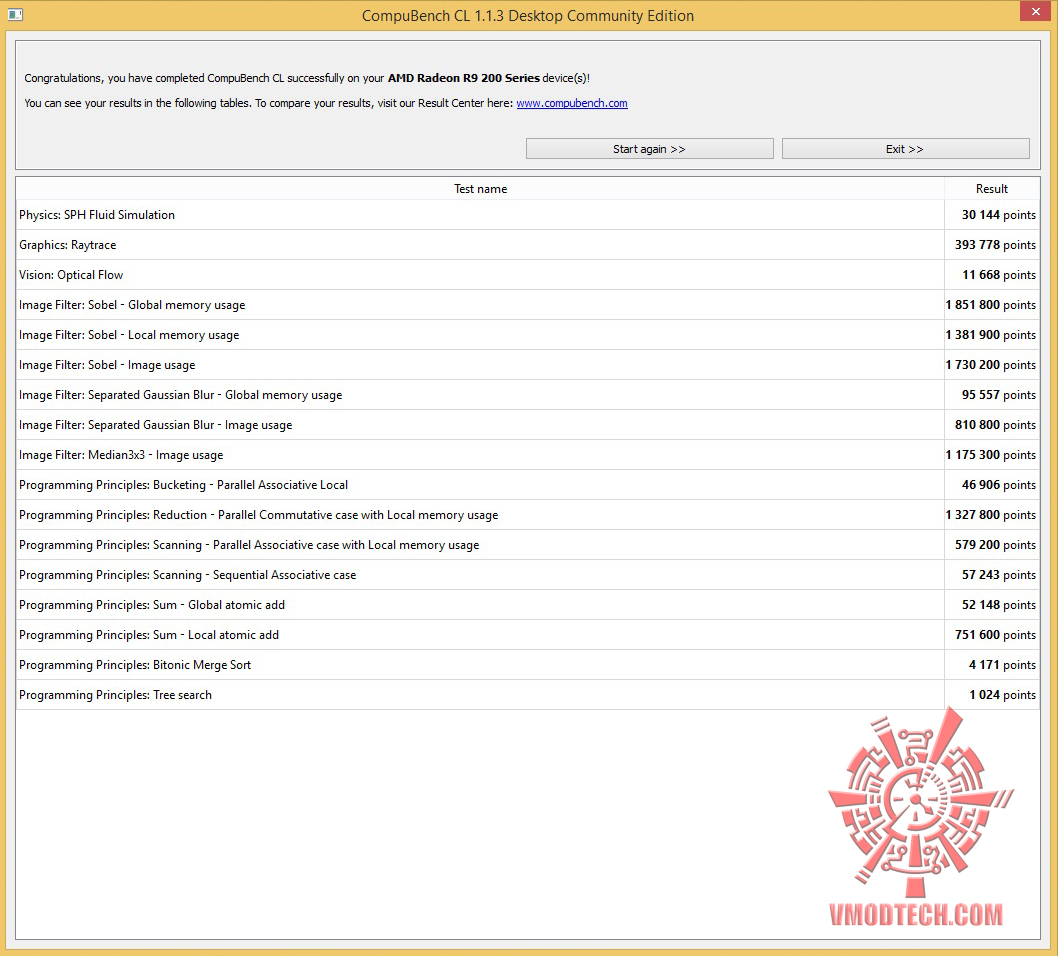1058x956 pixels.
Task: Select Sum - Global atomic add row
Action: tap(528, 605)
